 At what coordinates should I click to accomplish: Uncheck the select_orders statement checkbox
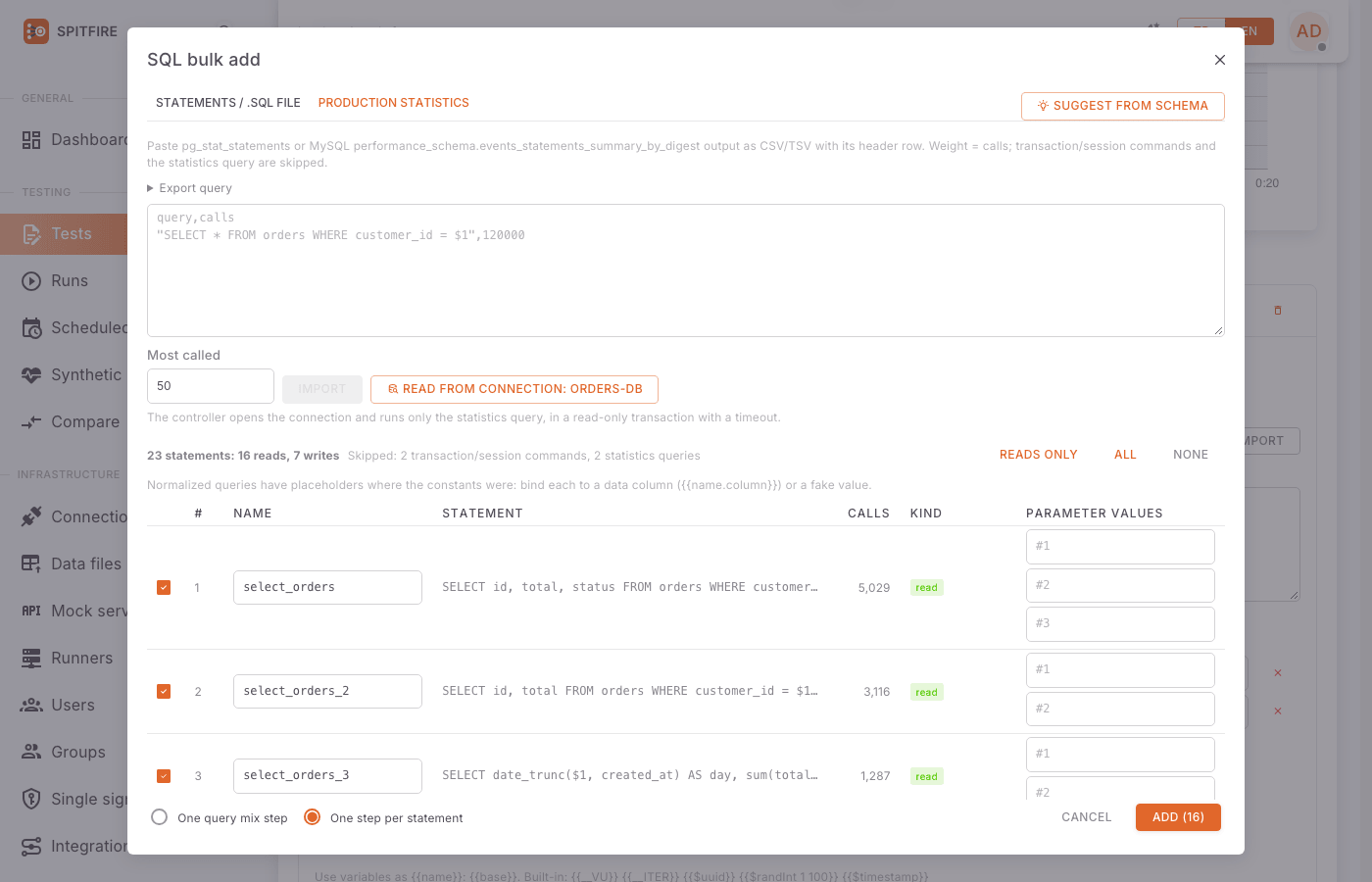point(164,588)
